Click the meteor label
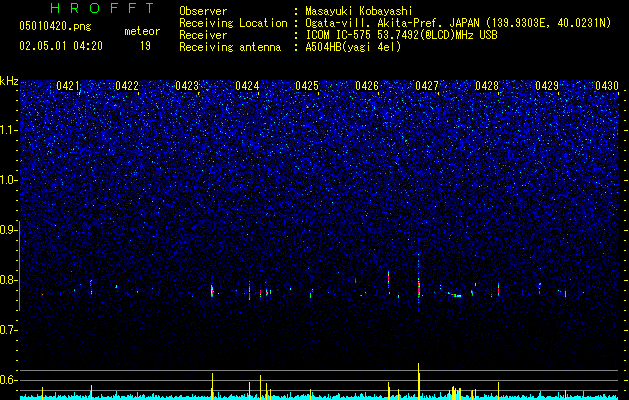The width and height of the screenshot is (629, 400). pyautogui.click(x=142, y=31)
